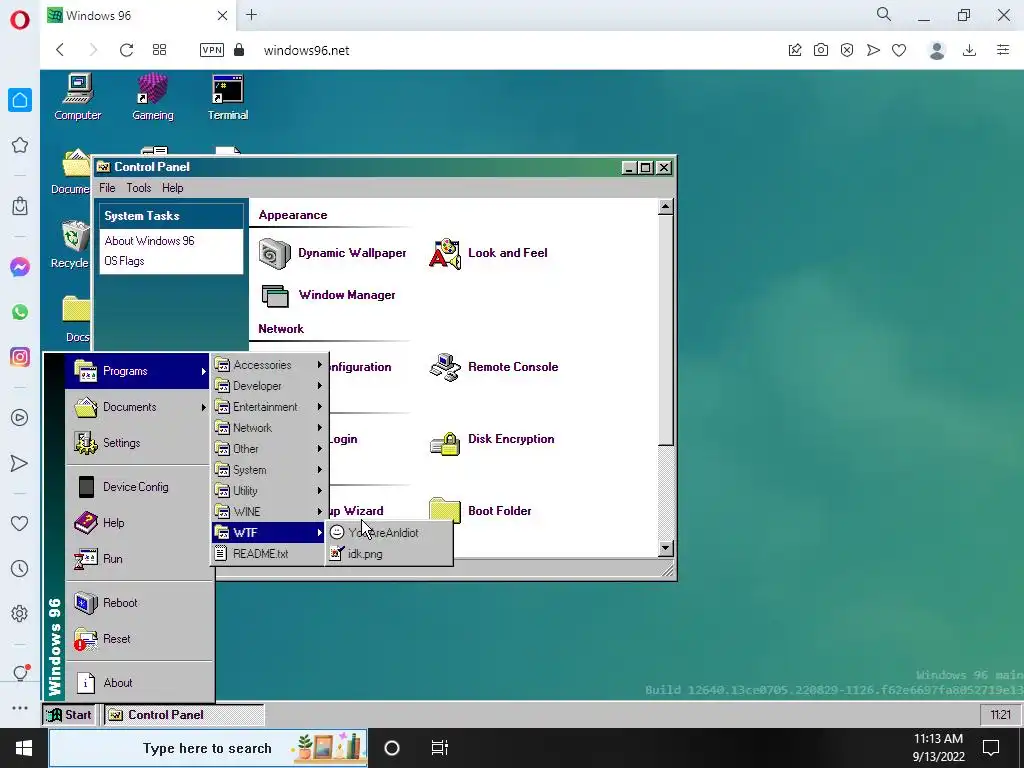Toggle the Opera VPN badge
Screen dimensions: 1024x768
pyautogui.click(x=212, y=50)
